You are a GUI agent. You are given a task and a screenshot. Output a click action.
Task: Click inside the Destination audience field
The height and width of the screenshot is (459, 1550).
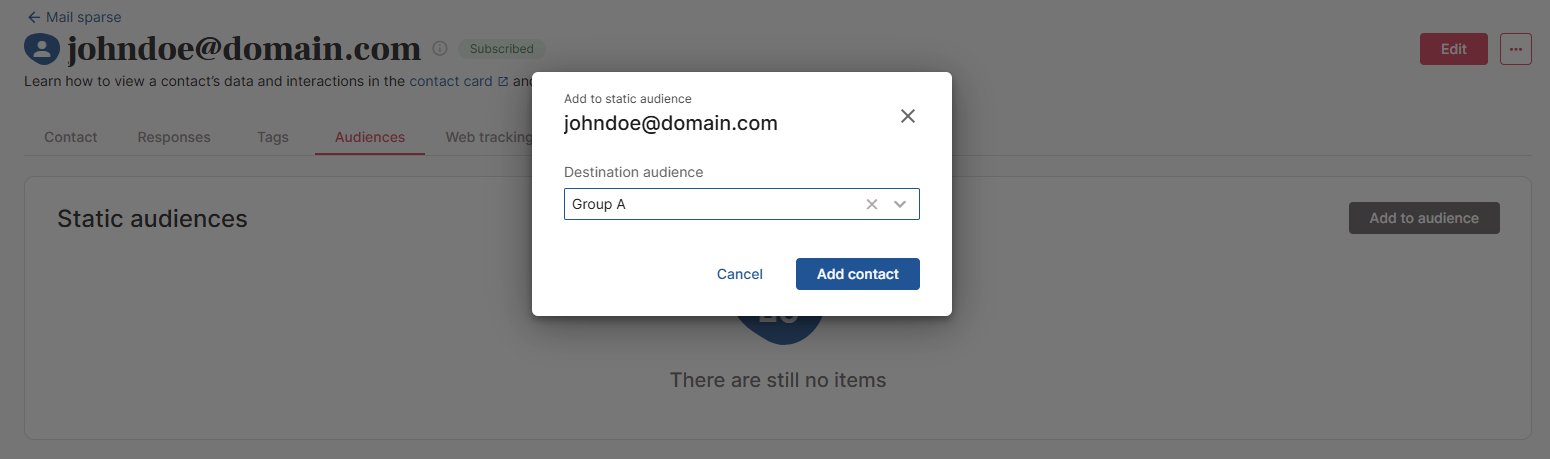pyautogui.click(x=710, y=204)
